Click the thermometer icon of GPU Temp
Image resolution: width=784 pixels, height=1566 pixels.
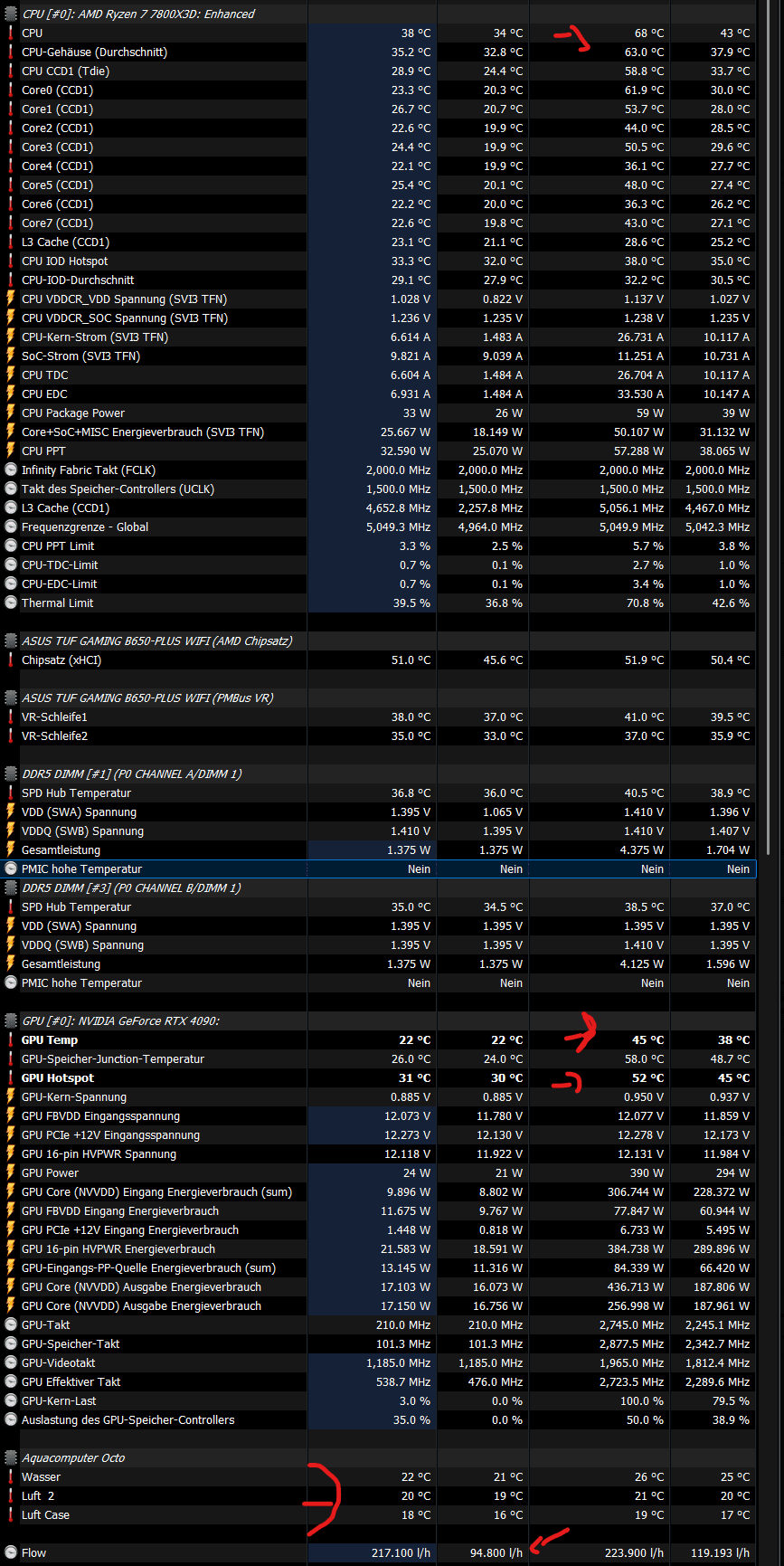point(11,1040)
